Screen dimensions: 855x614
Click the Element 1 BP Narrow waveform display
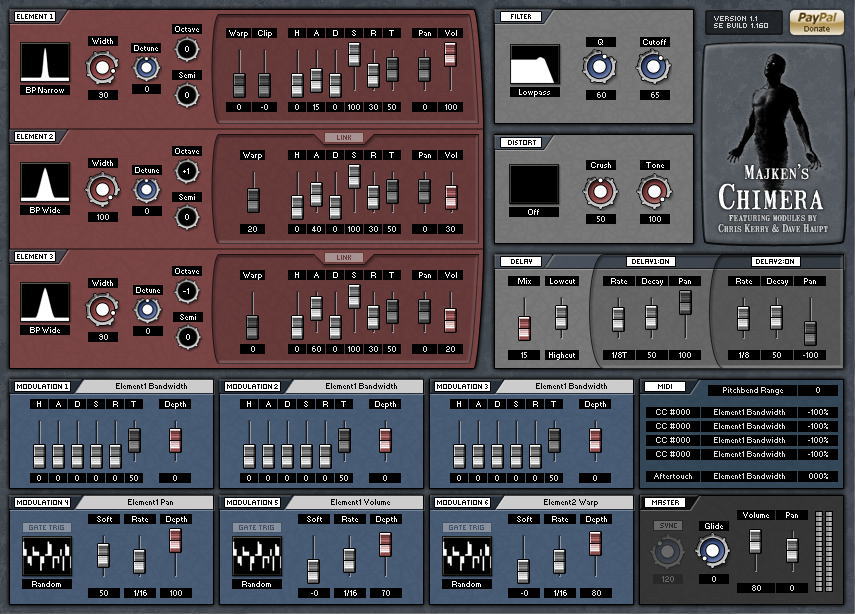click(45, 62)
